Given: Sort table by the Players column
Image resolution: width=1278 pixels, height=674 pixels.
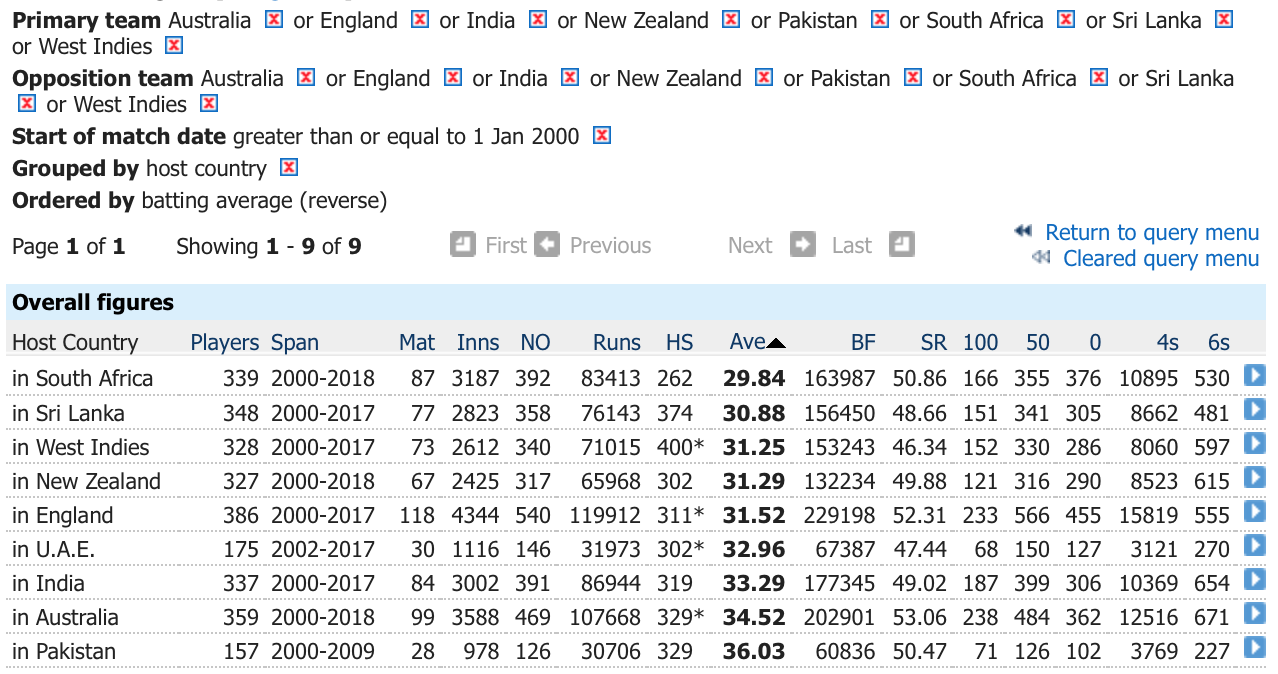Looking at the screenshot, I should (225, 342).
